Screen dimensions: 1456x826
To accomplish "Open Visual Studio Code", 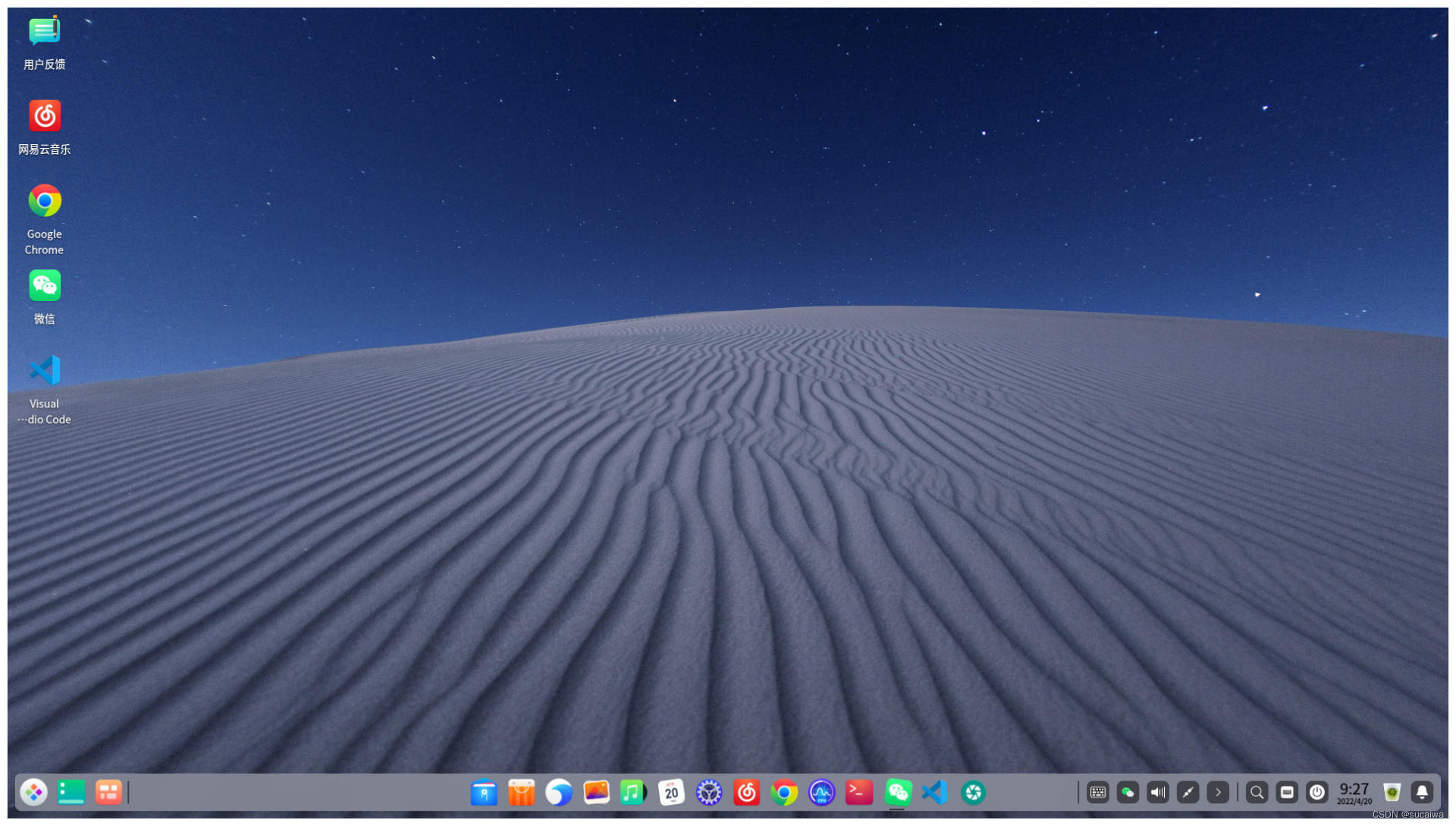I will point(44,370).
